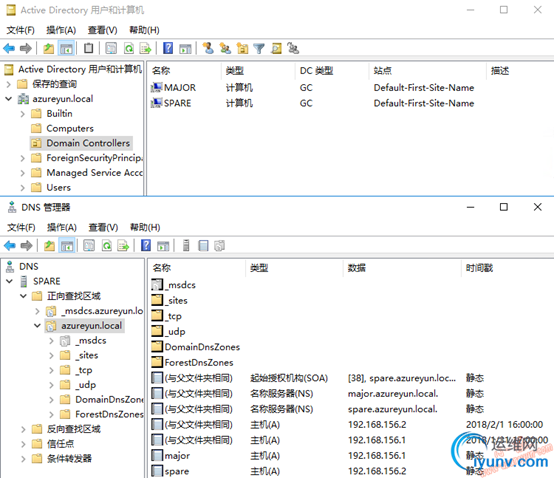Select NS record for major.azureyun.local.
This screenshot has height=478, width=554.
[x=318, y=394]
